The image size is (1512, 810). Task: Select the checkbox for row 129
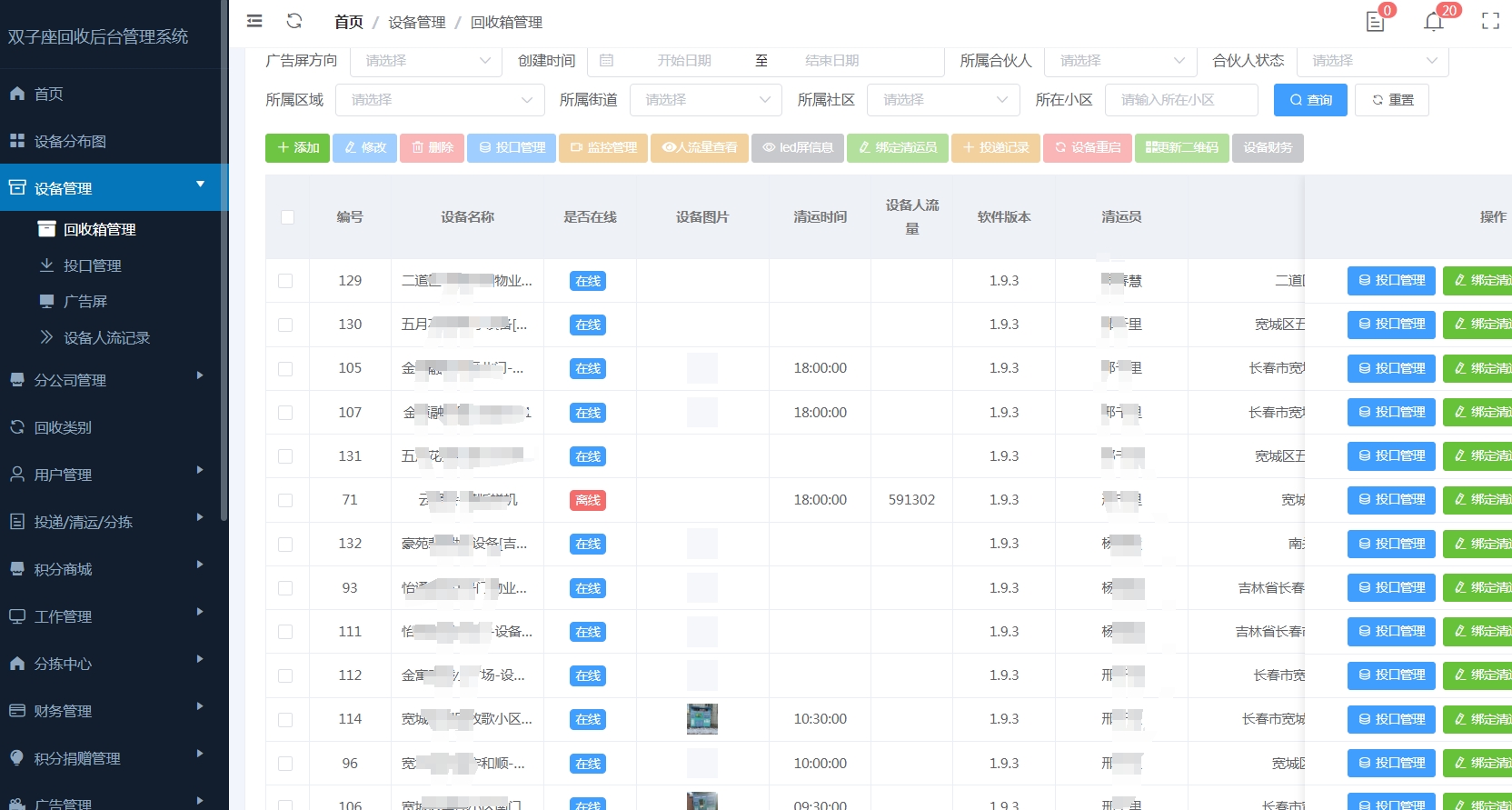(x=285, y=281)
